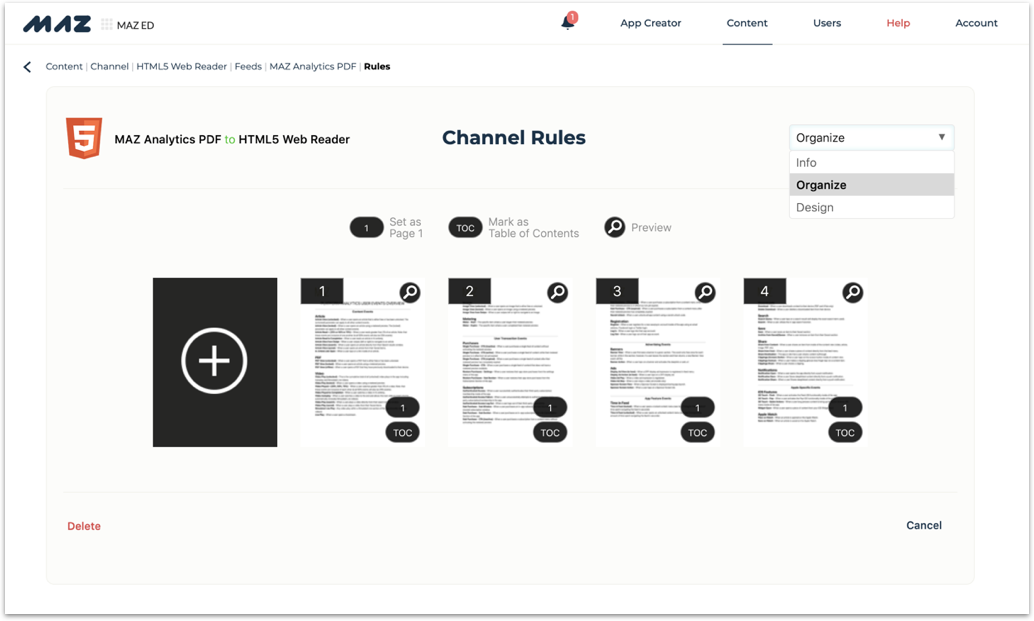This screenshot has width=1034, height=621.
Task: Preview page 3 with magnifier
Action: tap(706, 292)
